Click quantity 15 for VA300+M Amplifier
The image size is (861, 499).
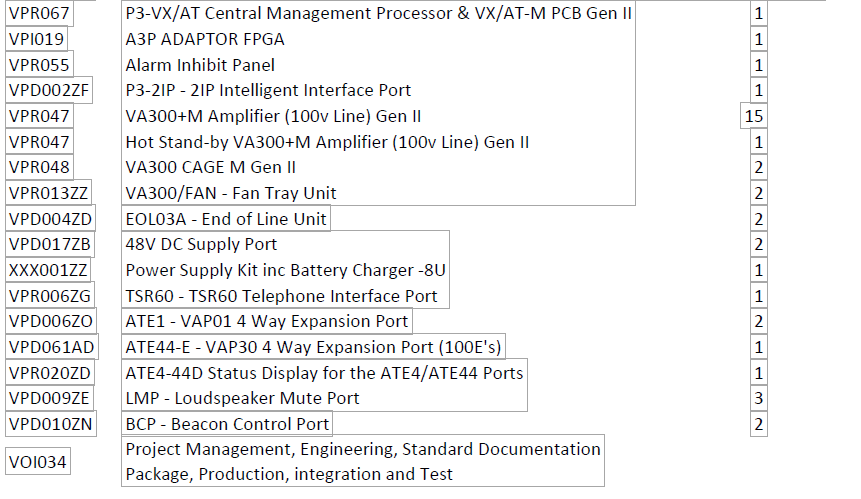coord(754,116)
